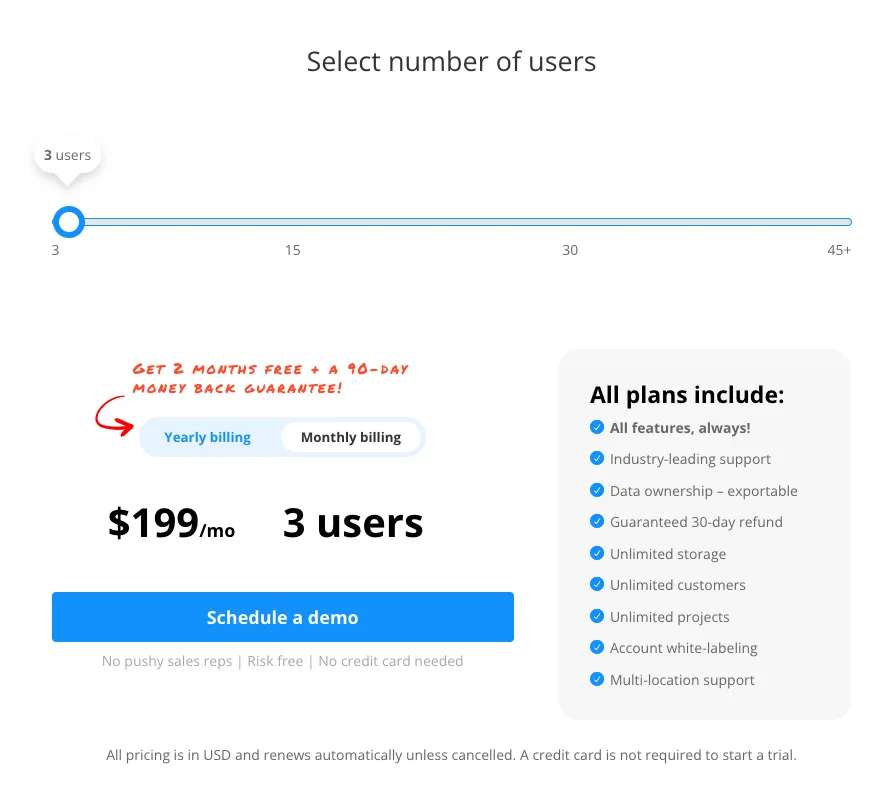The width and height of the screenshot is (891, 792).
Task: Click checkmark icon next to Data ownership – exportable
Action: tap(597, 491)
